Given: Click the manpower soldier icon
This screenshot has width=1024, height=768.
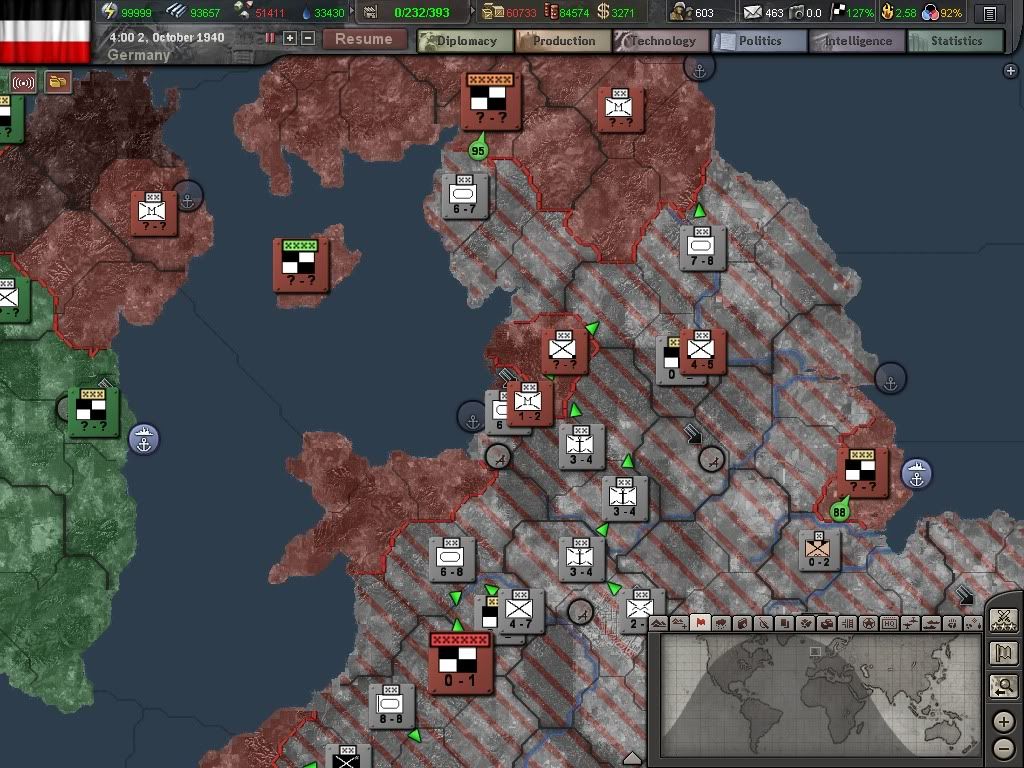Looking at the screenshot, I should (x=680, y=11).
